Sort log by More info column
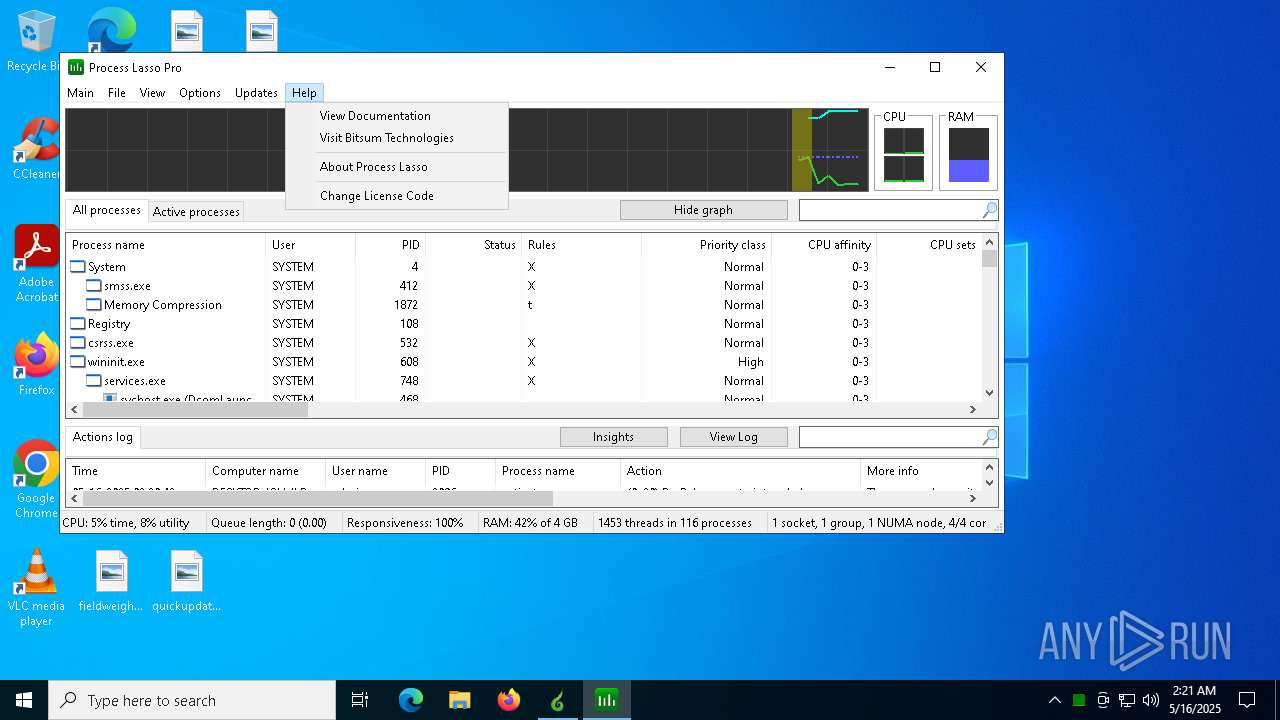The image size is (1280, 720). coord(920,471)
